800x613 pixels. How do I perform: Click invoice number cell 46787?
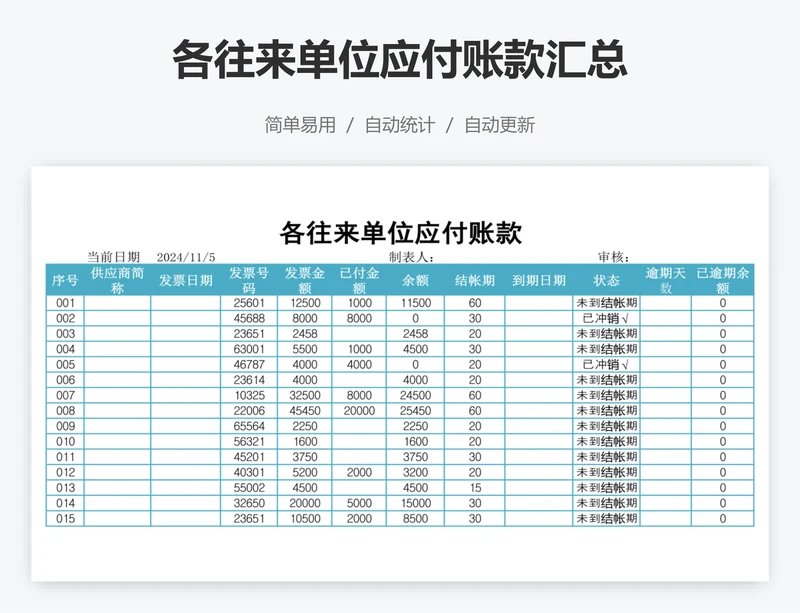249,364
